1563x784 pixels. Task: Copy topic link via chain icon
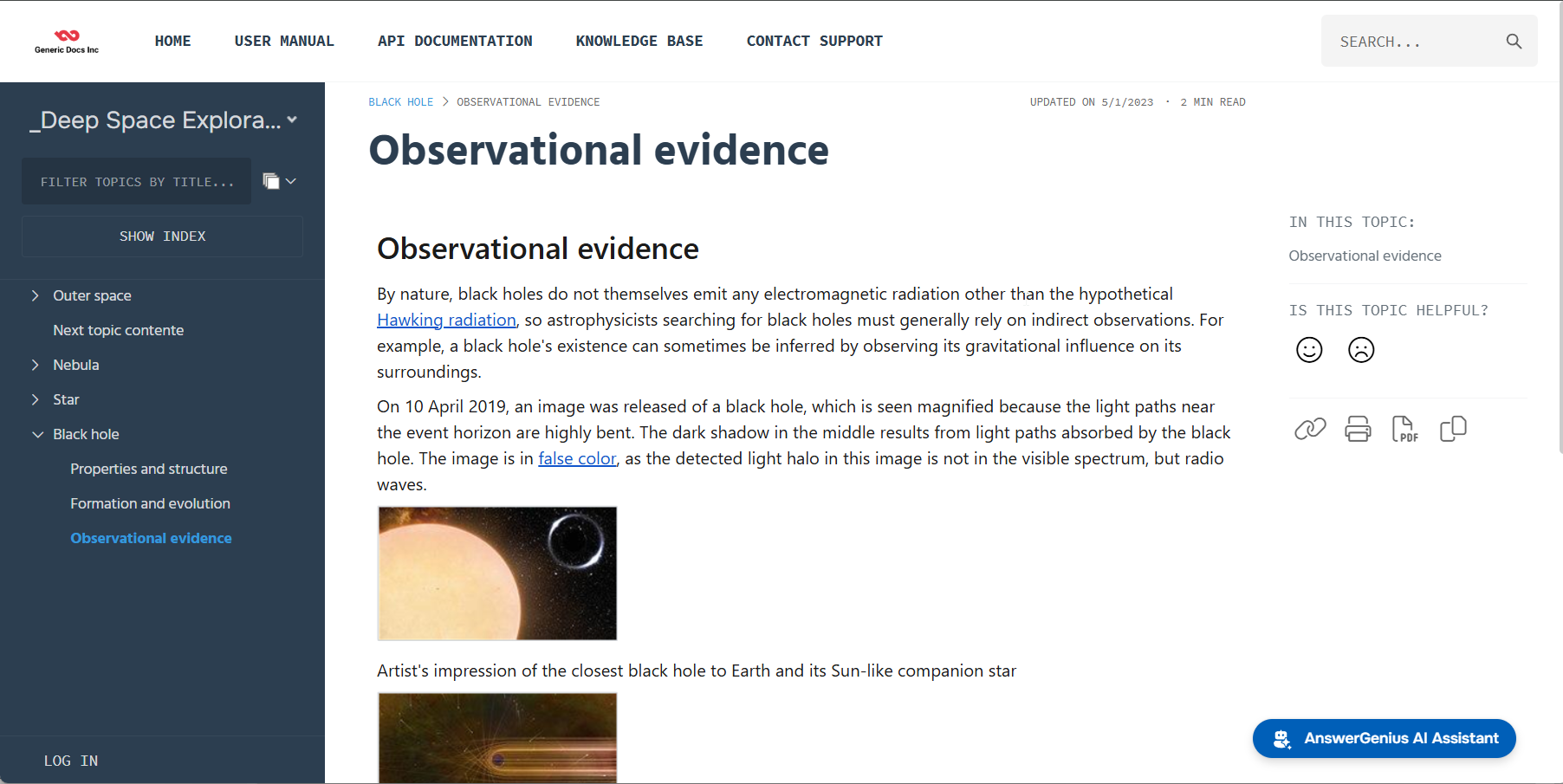[1310, 429]
